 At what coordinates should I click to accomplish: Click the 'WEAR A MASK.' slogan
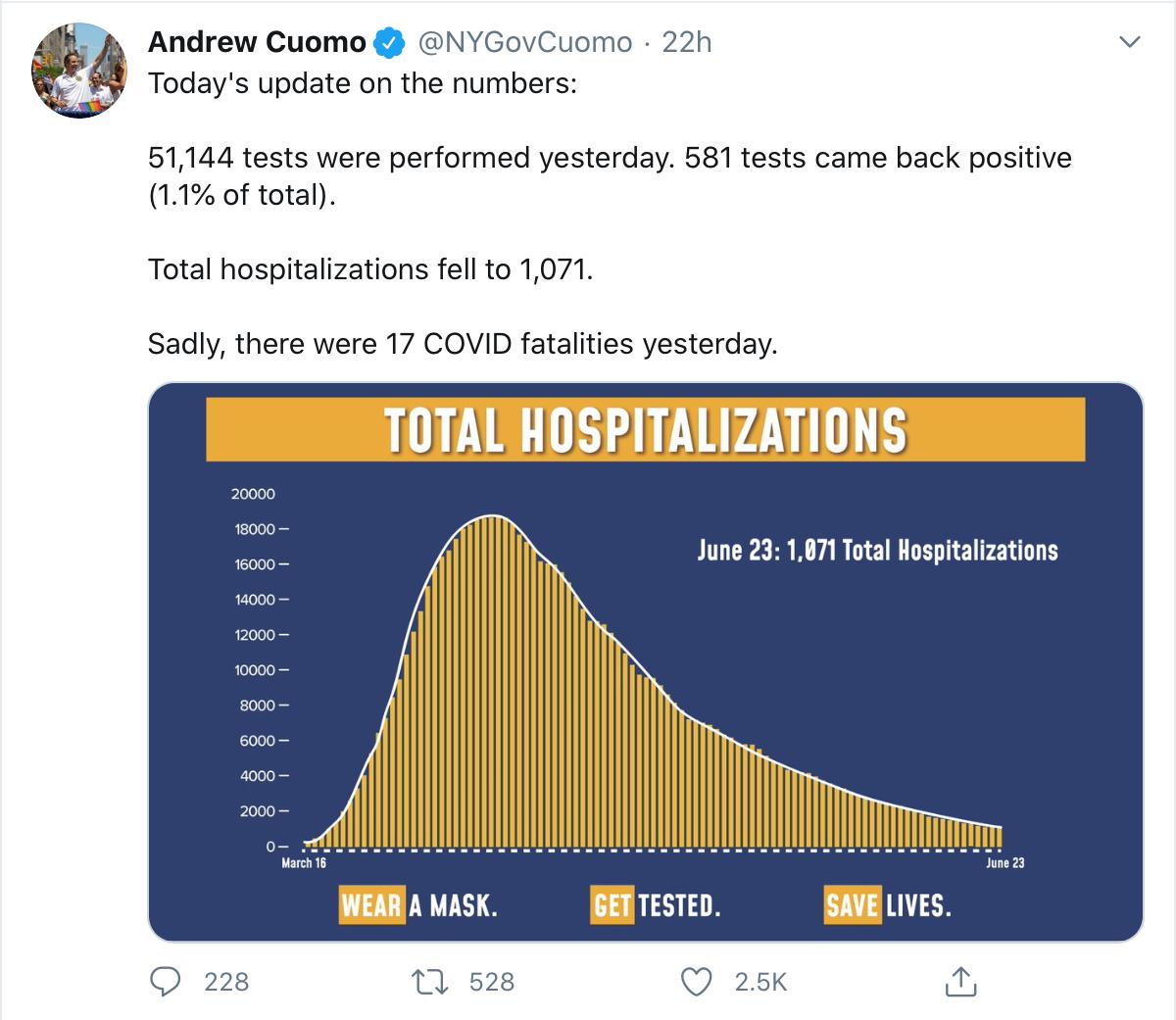pyautogui.click(x=419, y=904)
